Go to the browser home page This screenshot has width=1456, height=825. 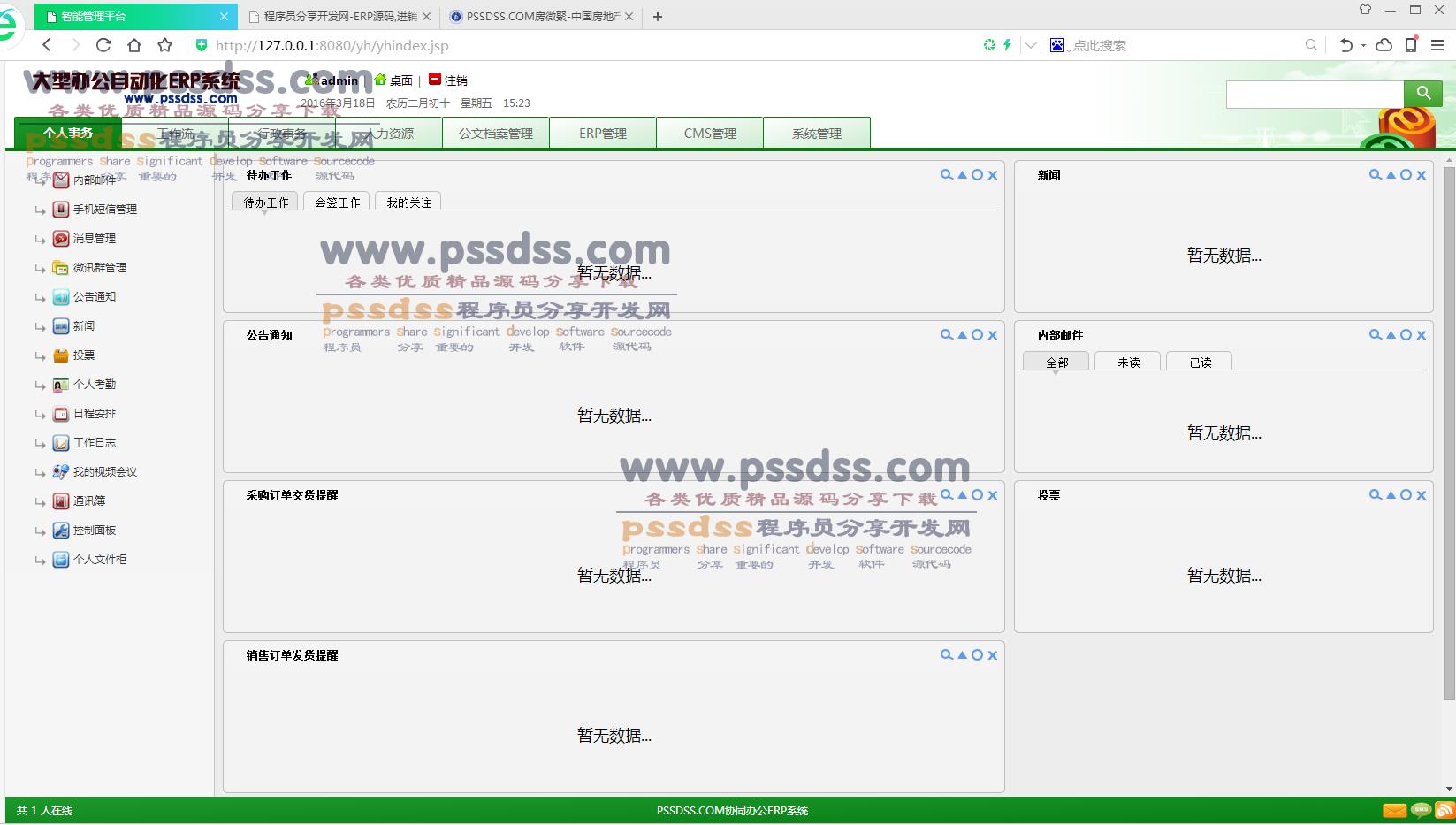[x=134, y=45]
